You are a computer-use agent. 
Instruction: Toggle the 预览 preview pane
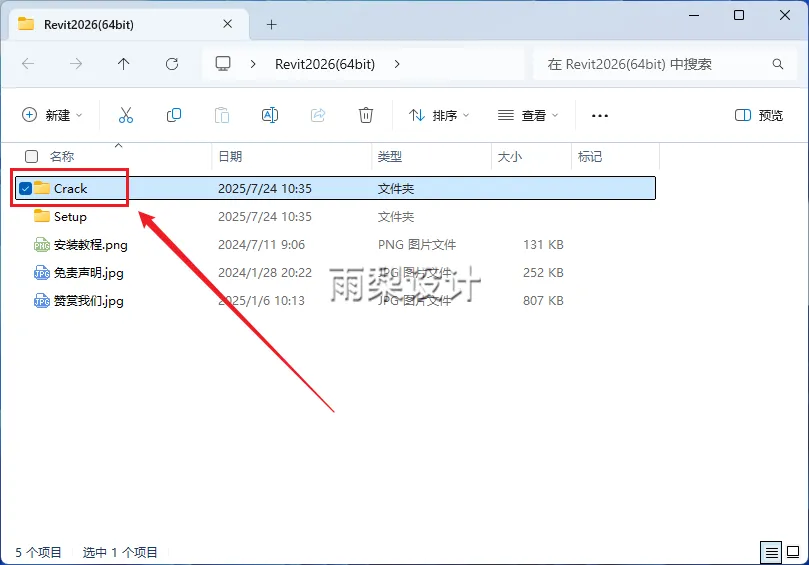click(758, 115)
